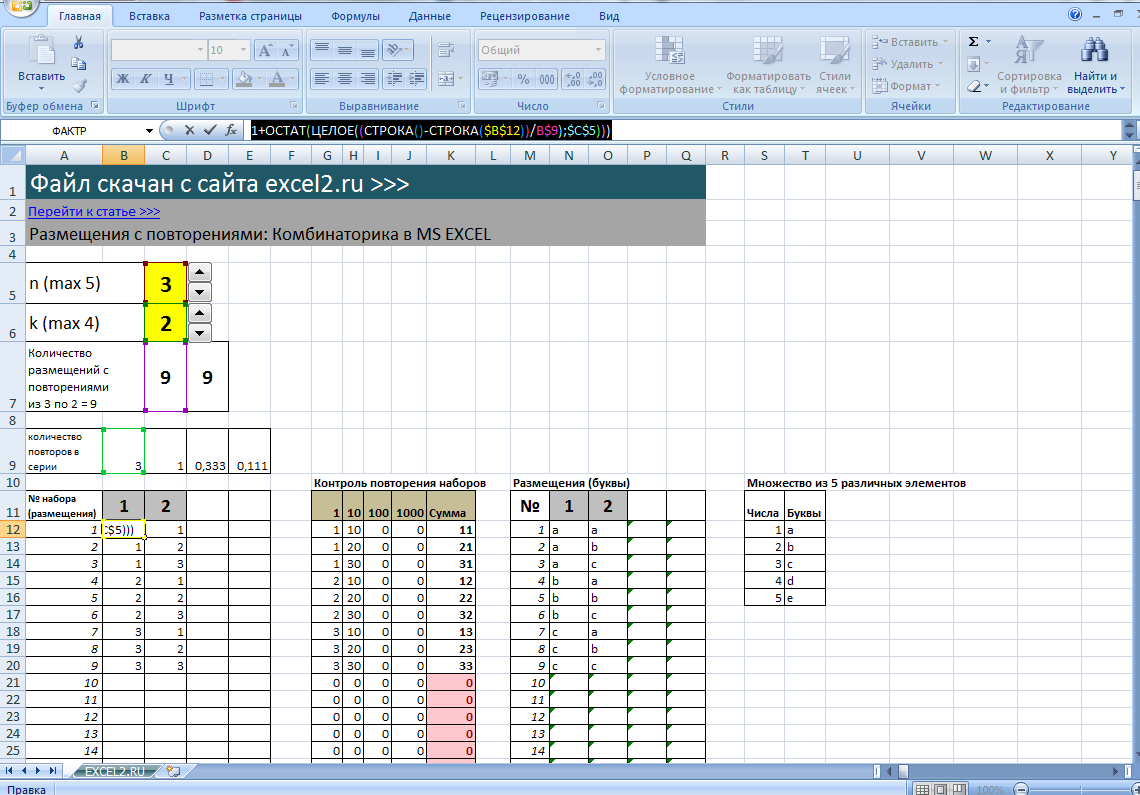Select the EXCEL2.RU sheet tab
Image resolution: width=1140 pixels, height=795 pixels.
pos(115,771)
